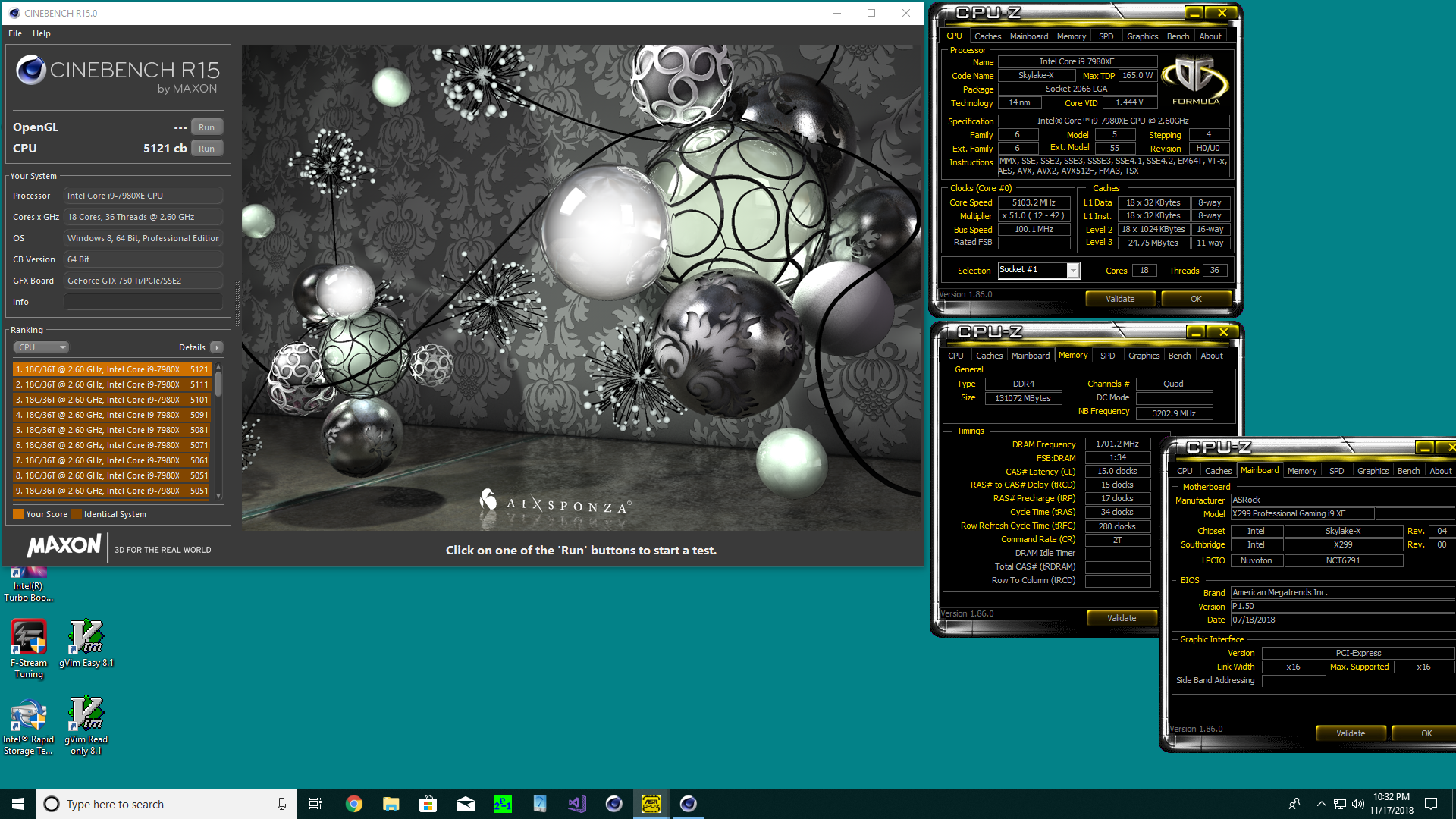Image resolution: width=1456 pixels, height=819 pixels.
Task: Run the CPU benchmark
Action: 207,149
